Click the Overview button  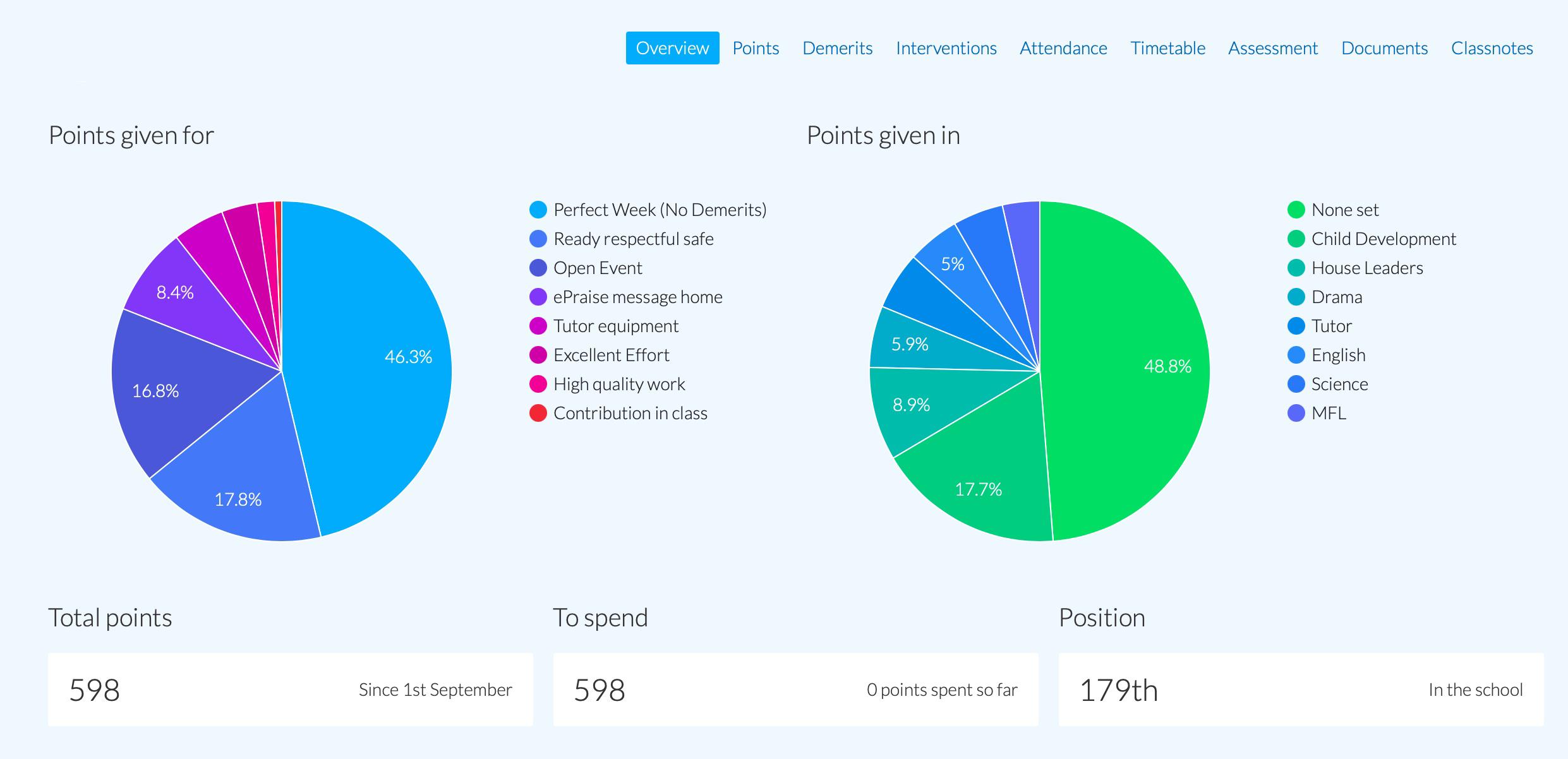click(672, 47)
